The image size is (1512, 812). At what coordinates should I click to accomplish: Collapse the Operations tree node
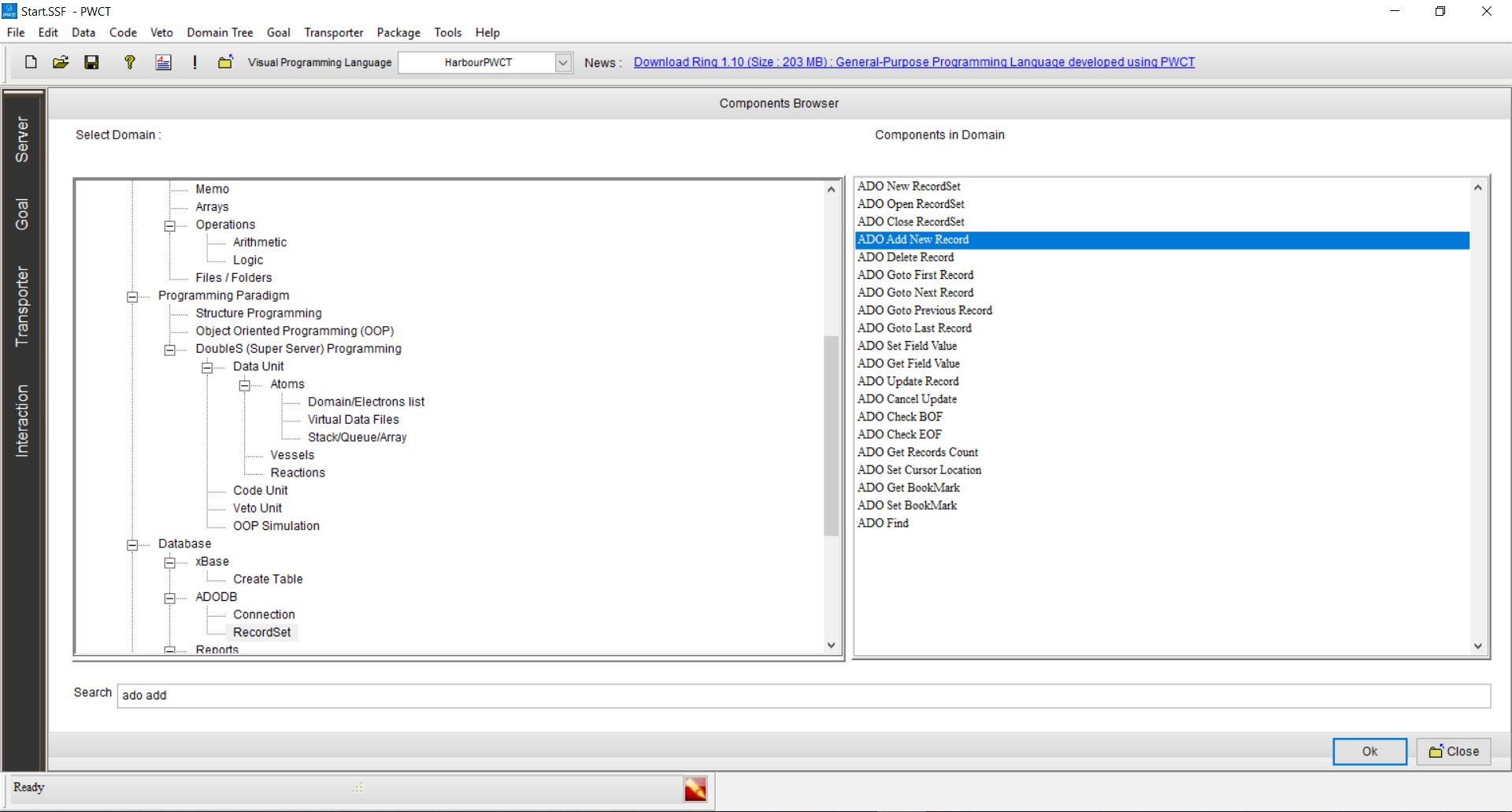(x=169, y=226)
